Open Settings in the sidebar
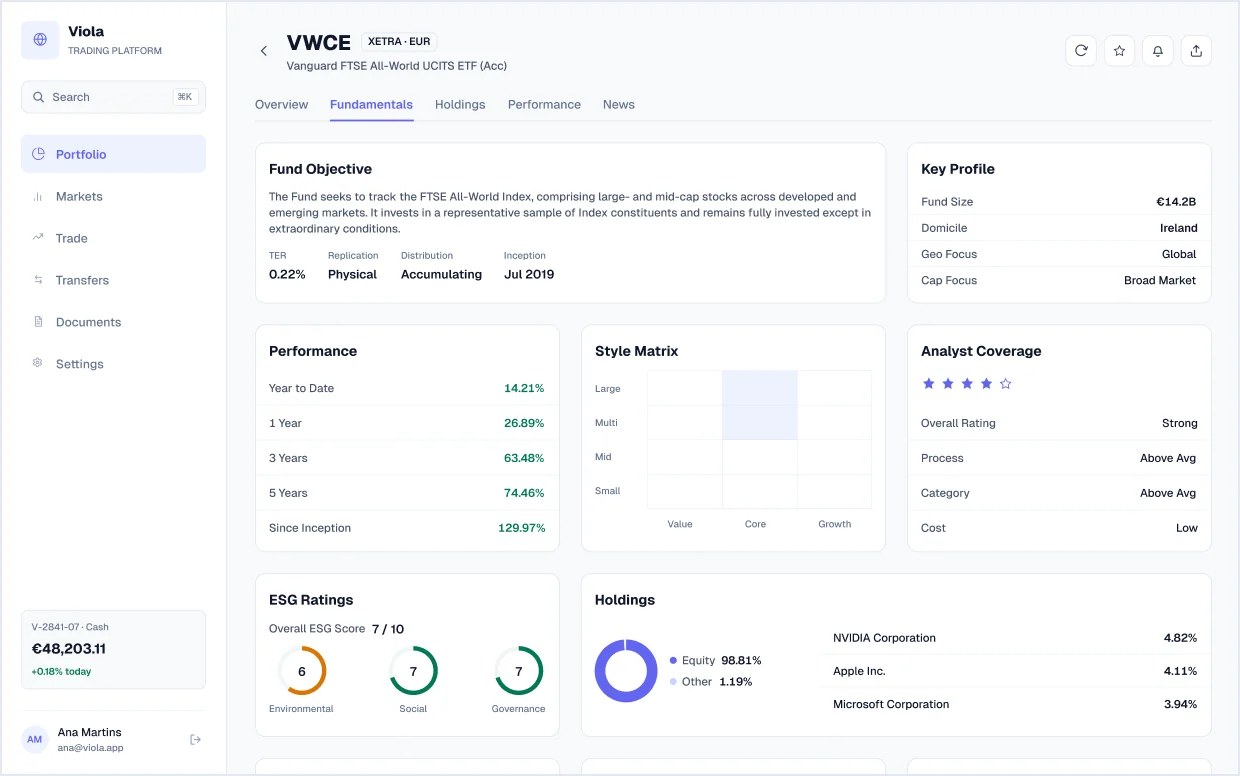The image size is (1240, 776). tap(113, 364)
